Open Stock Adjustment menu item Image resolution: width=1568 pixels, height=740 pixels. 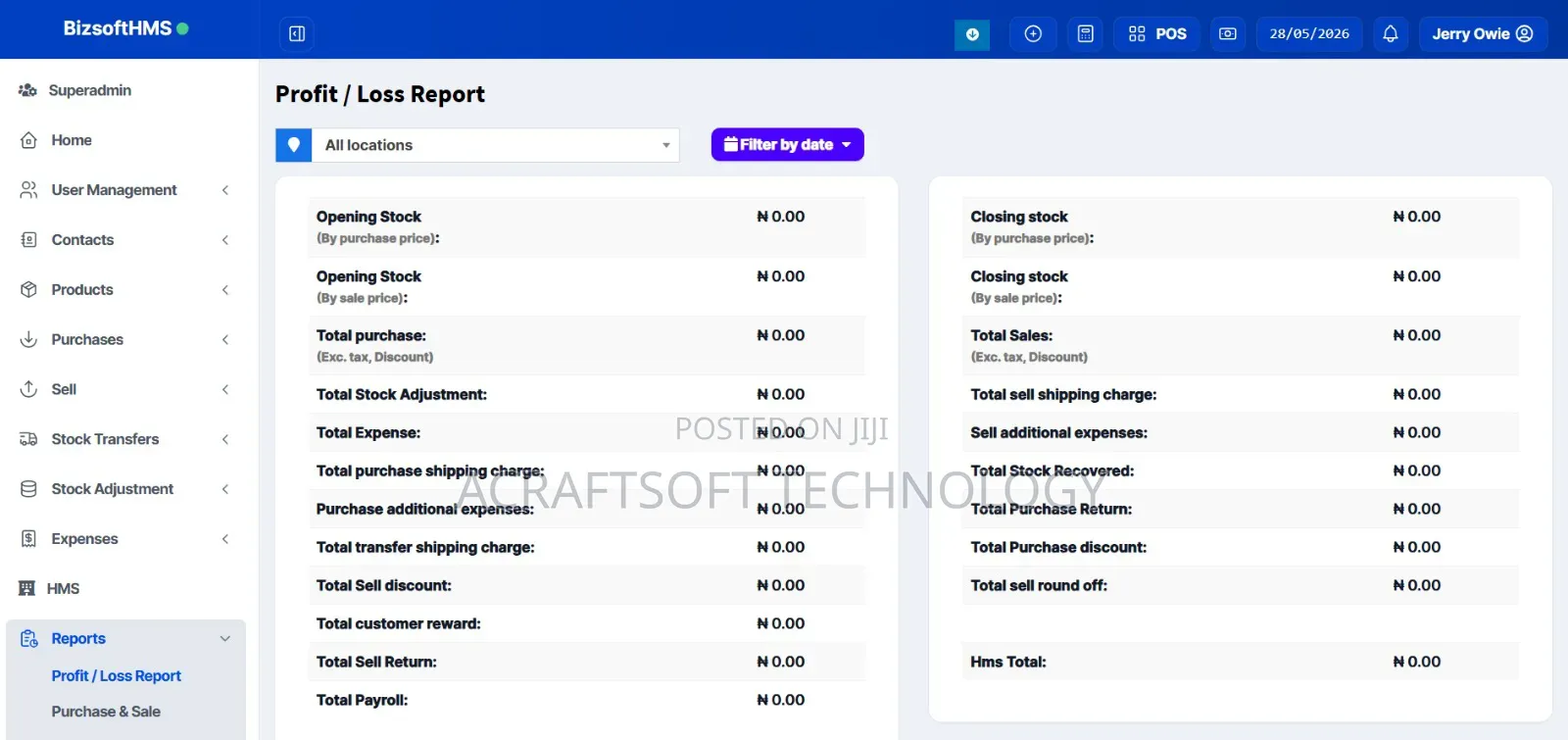point(112,489)
